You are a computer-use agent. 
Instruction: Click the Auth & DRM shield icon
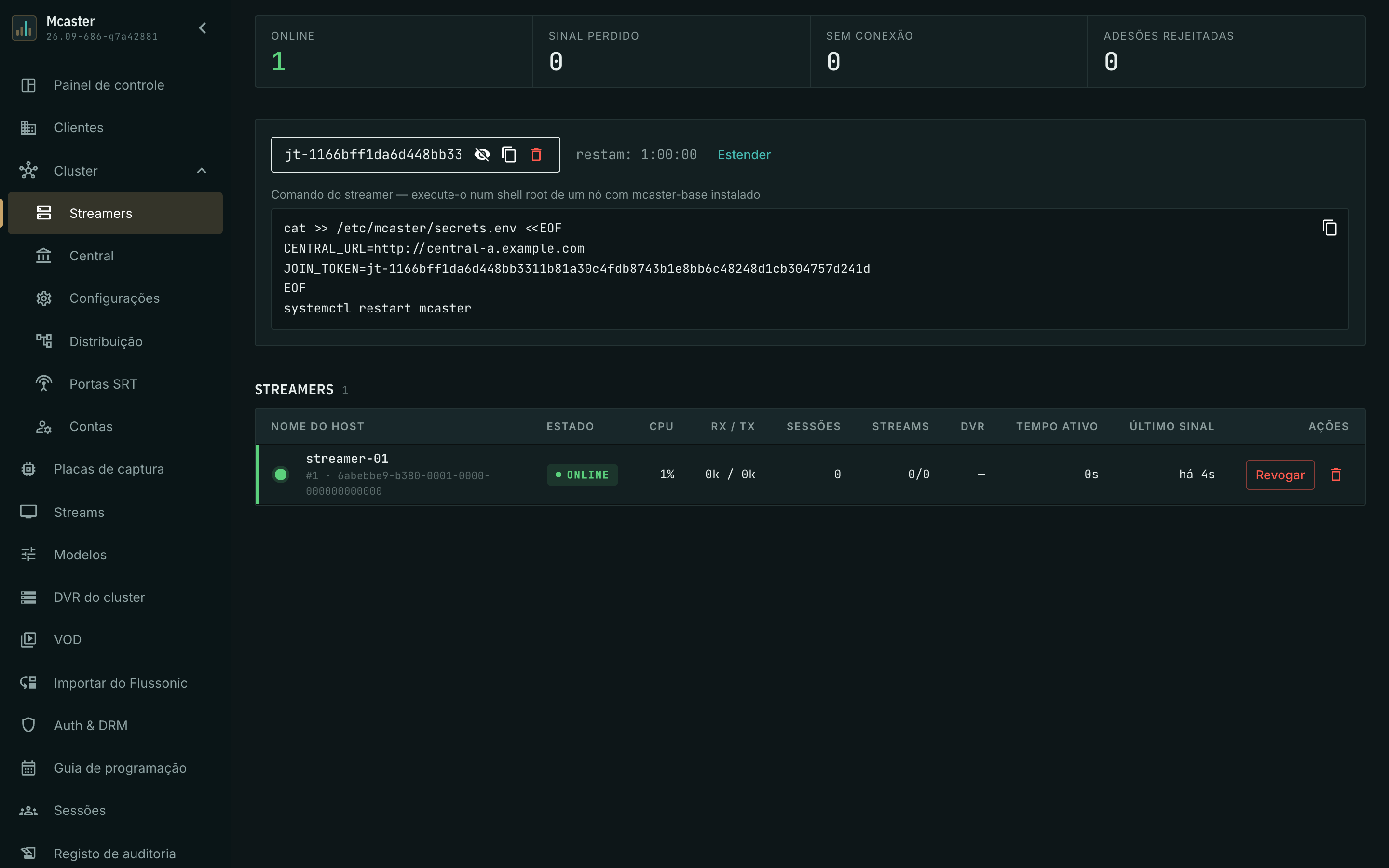tap(28, 725)
